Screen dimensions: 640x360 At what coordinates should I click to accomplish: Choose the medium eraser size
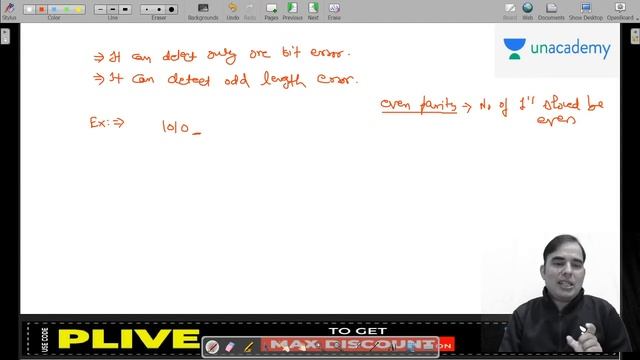pos(159,9)
